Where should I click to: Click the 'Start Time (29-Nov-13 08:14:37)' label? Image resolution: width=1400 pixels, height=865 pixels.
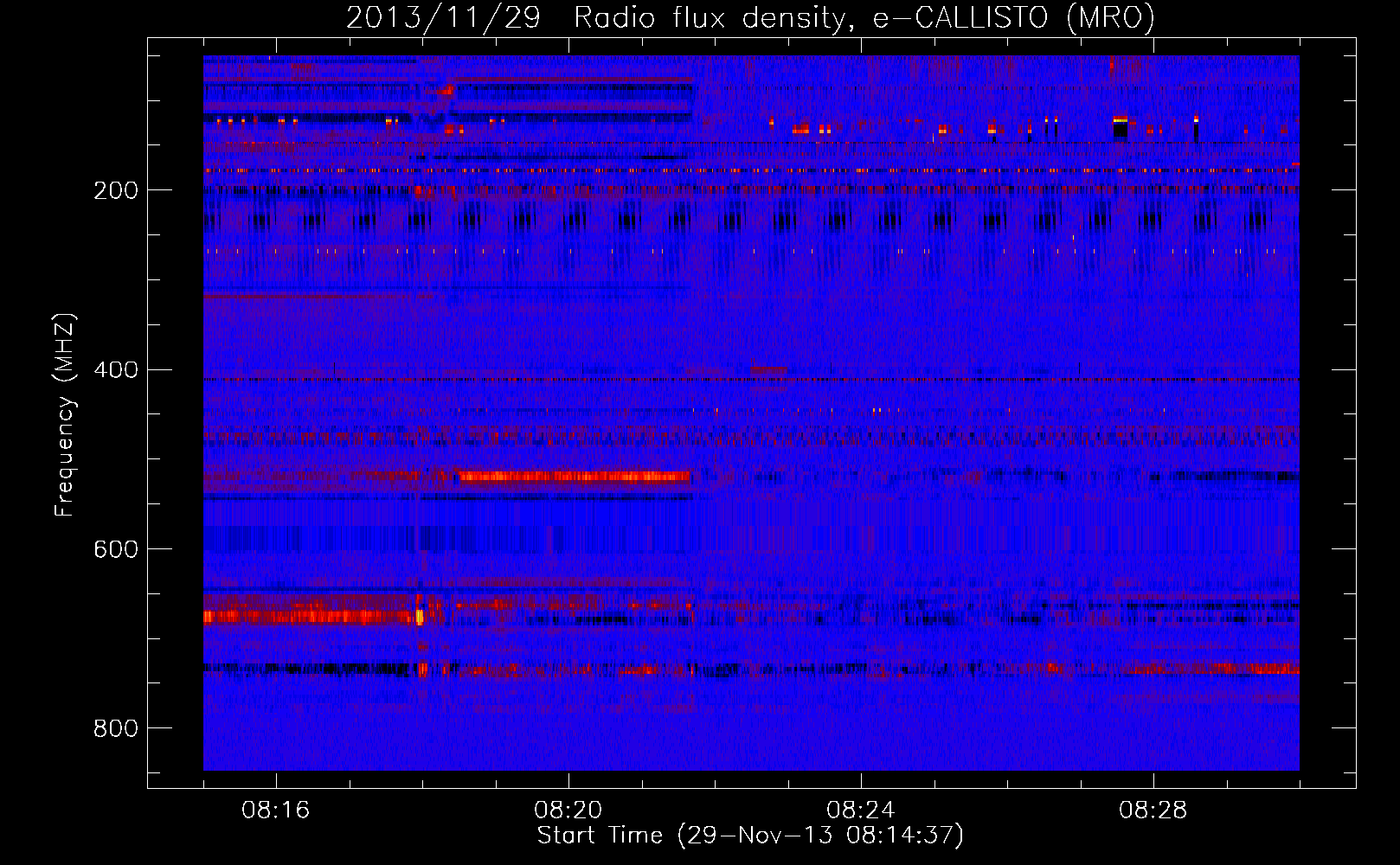tap(750, 836)
